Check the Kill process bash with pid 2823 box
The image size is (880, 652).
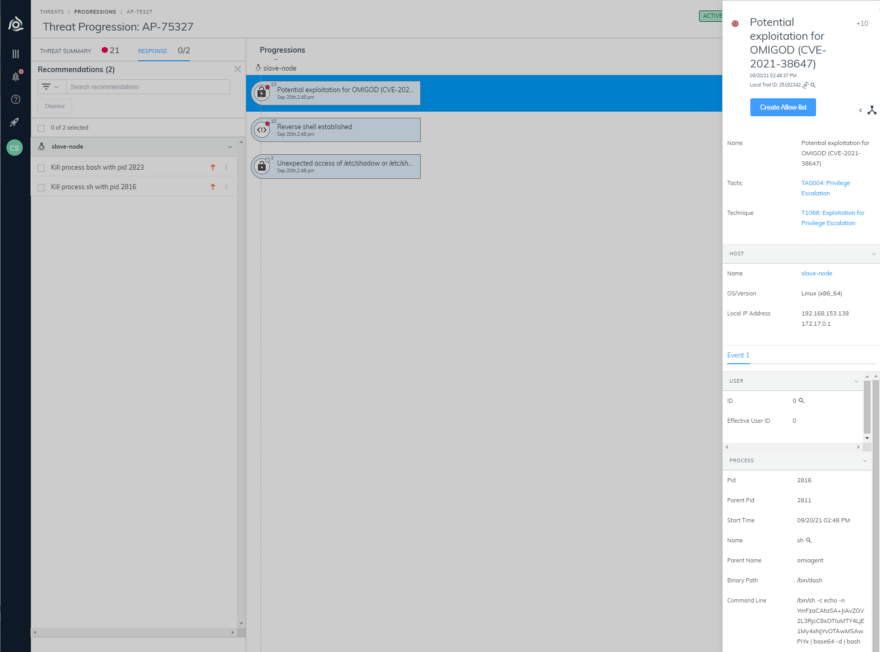pyautogui.click(x=41, y=168)
